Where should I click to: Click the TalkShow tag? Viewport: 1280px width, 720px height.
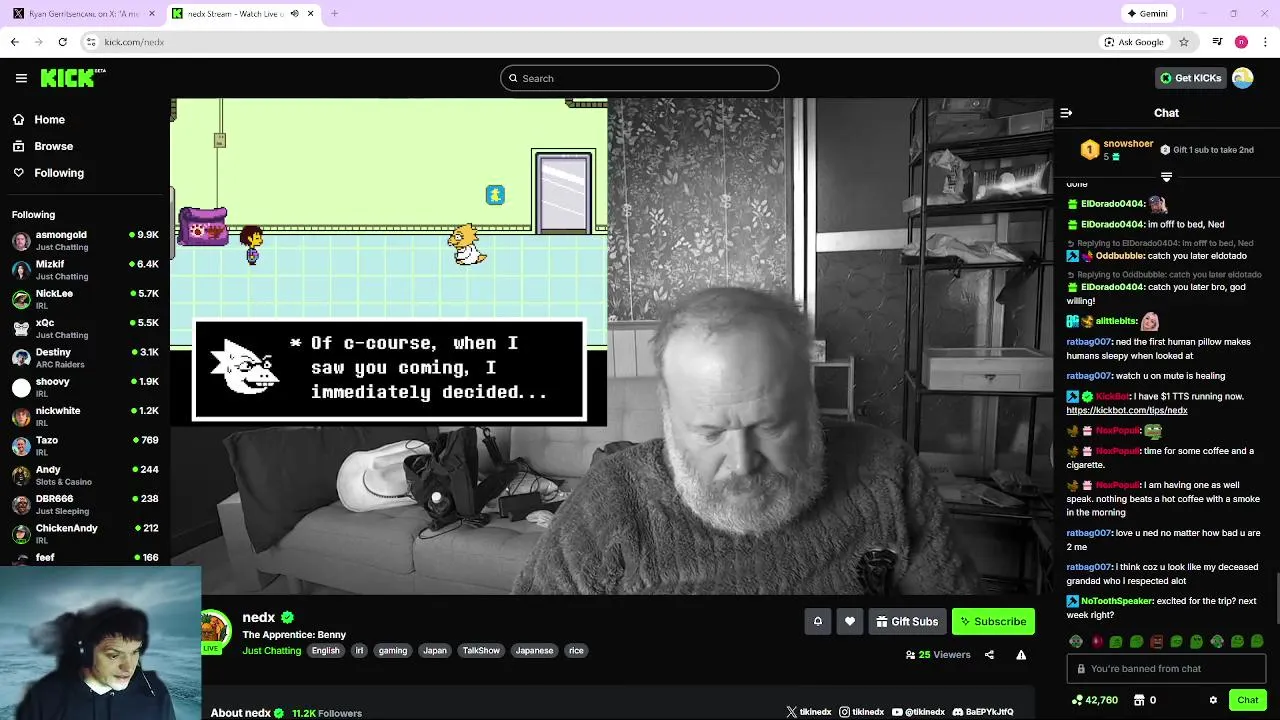tap(481, 651)
